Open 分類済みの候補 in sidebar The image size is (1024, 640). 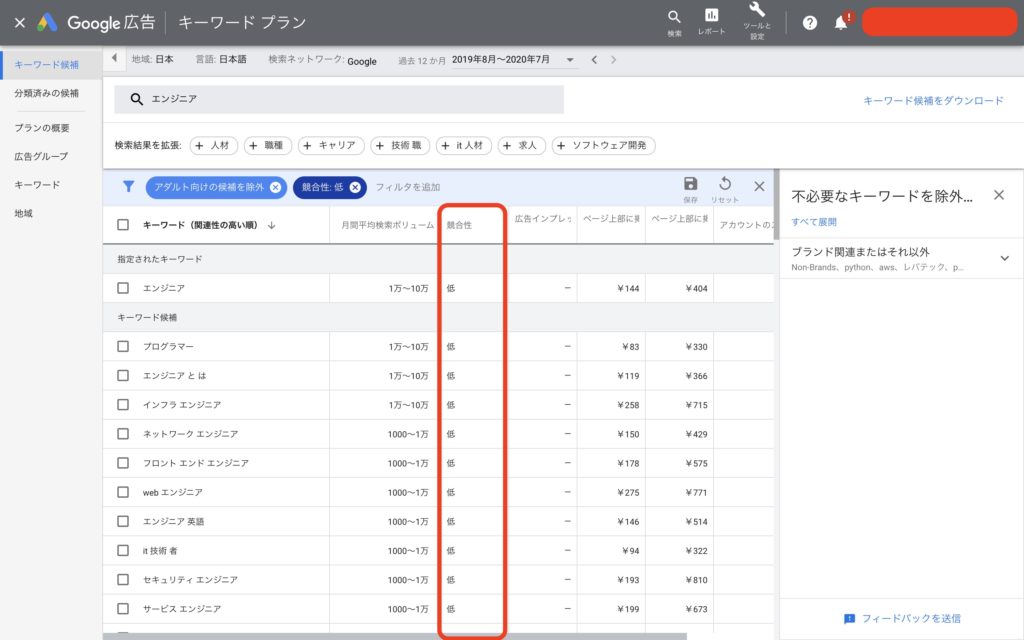pyautogui.click(x=47, y=93)
